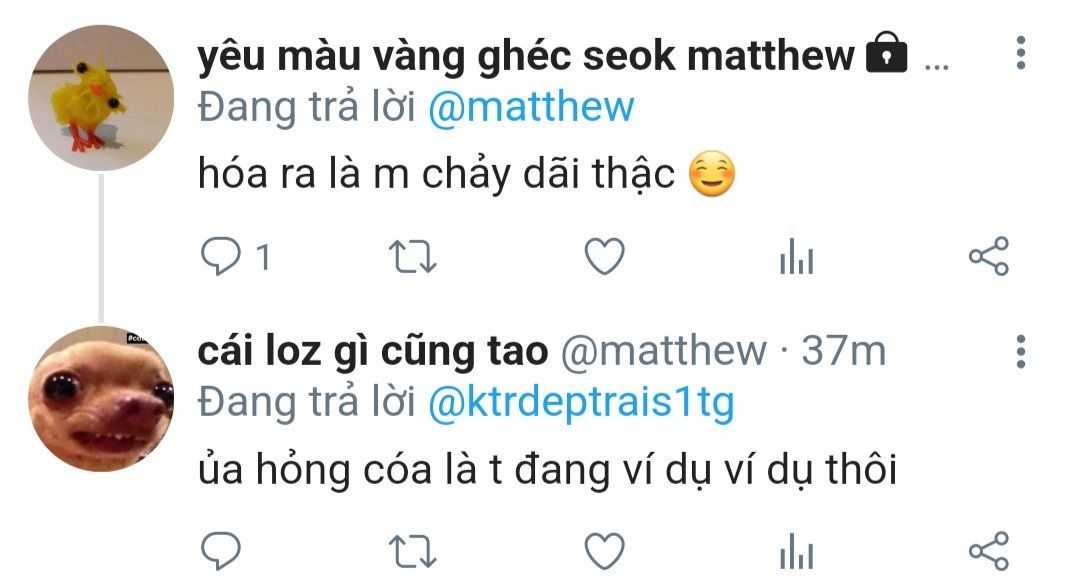Image resolution: width=1080 pixels, height=579 pixels.
Task: Open the chihuahua dog profile avatar
Action: tap(101, 399)
